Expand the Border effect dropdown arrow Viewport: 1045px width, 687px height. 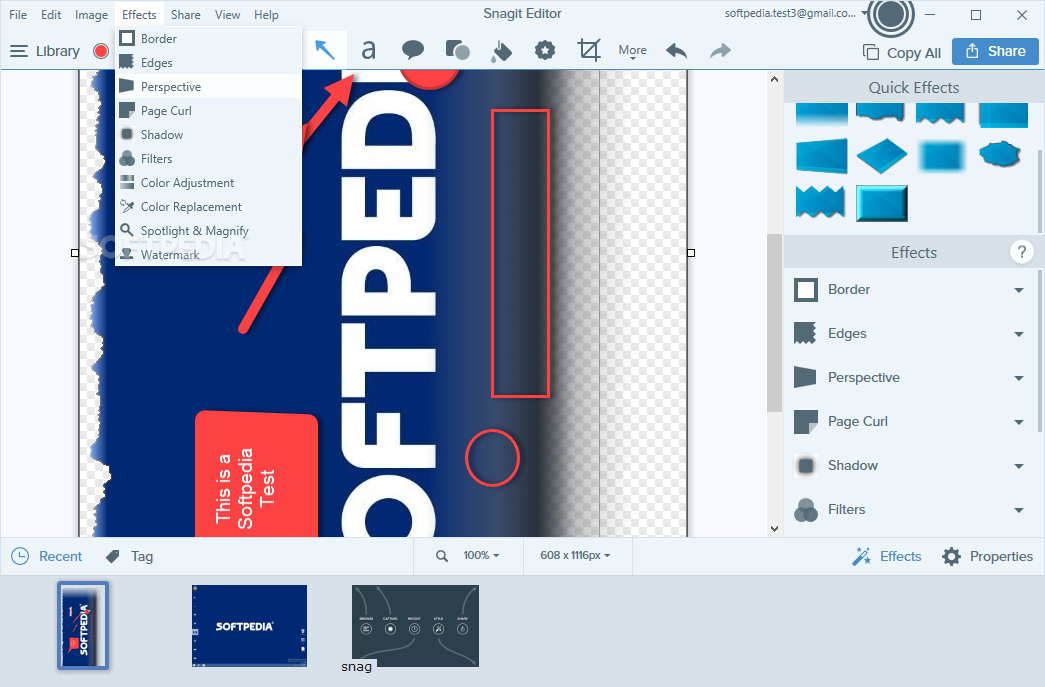coord(1018,290)
